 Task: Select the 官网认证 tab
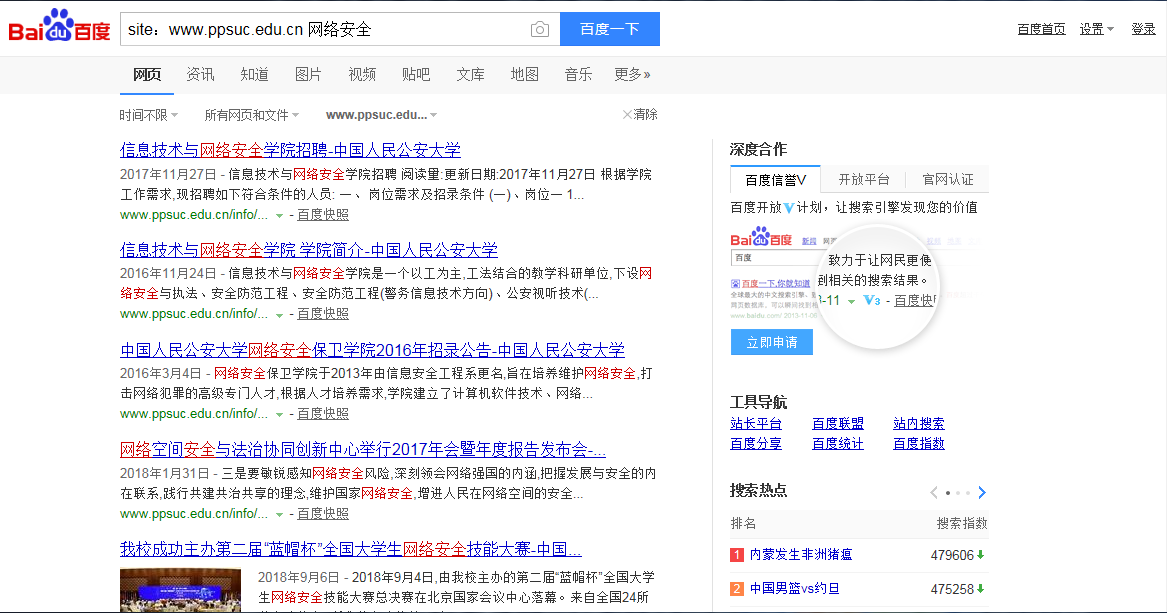[x=947, y=180]
